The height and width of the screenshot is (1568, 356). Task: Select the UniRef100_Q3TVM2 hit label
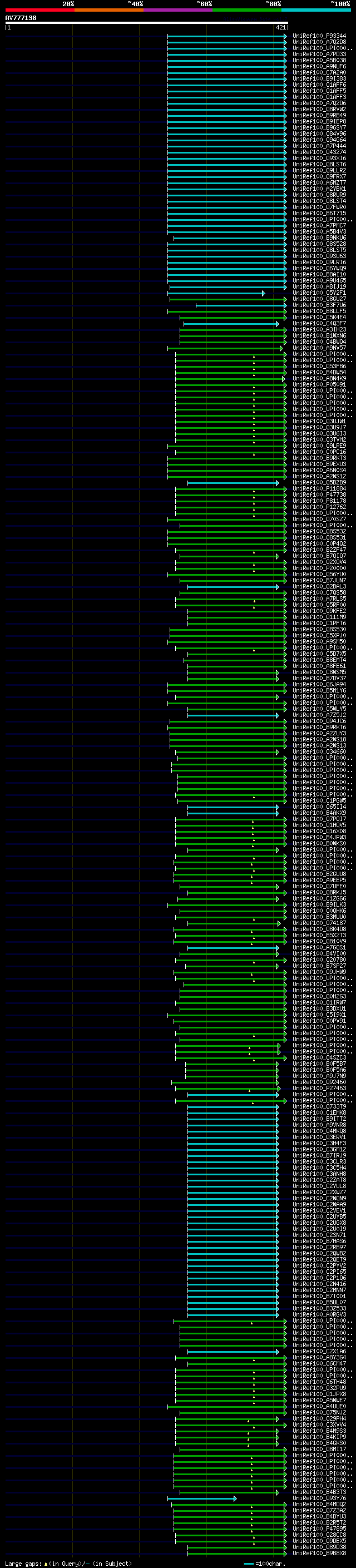(319, 439)
